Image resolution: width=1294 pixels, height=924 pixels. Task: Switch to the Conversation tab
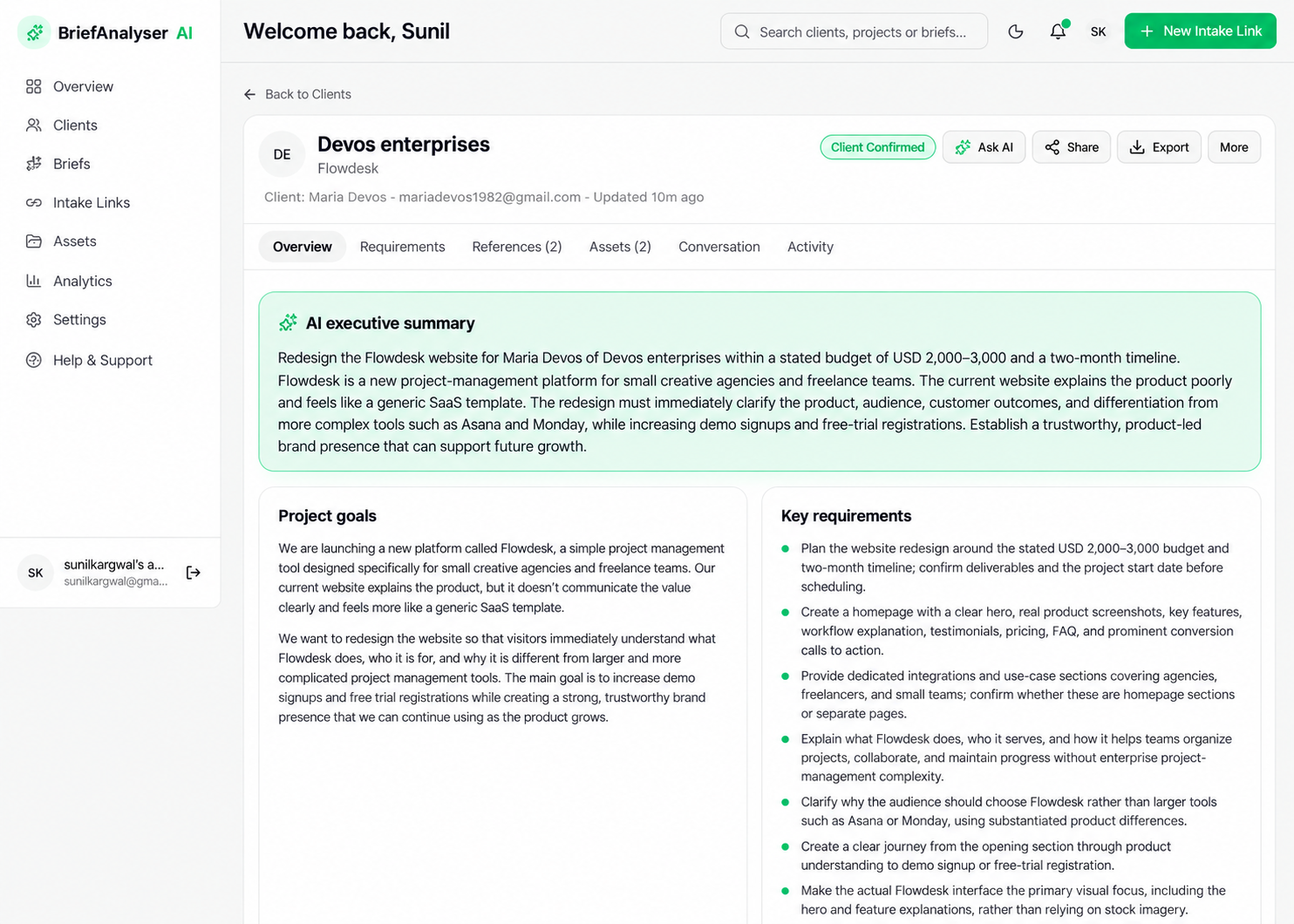pos(719,247)
